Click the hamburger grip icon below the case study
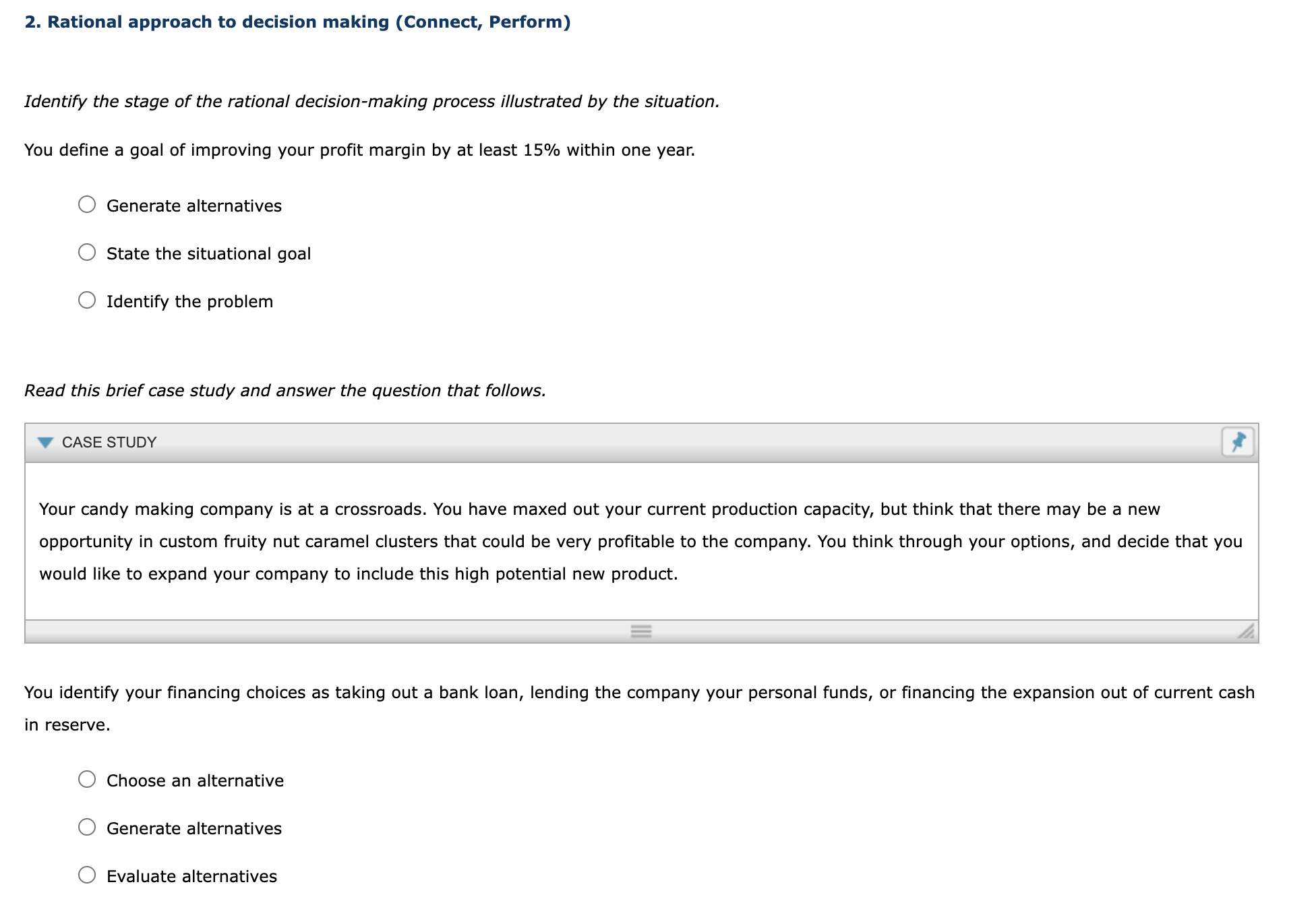 pyautogui.click(x=640, y=631)
